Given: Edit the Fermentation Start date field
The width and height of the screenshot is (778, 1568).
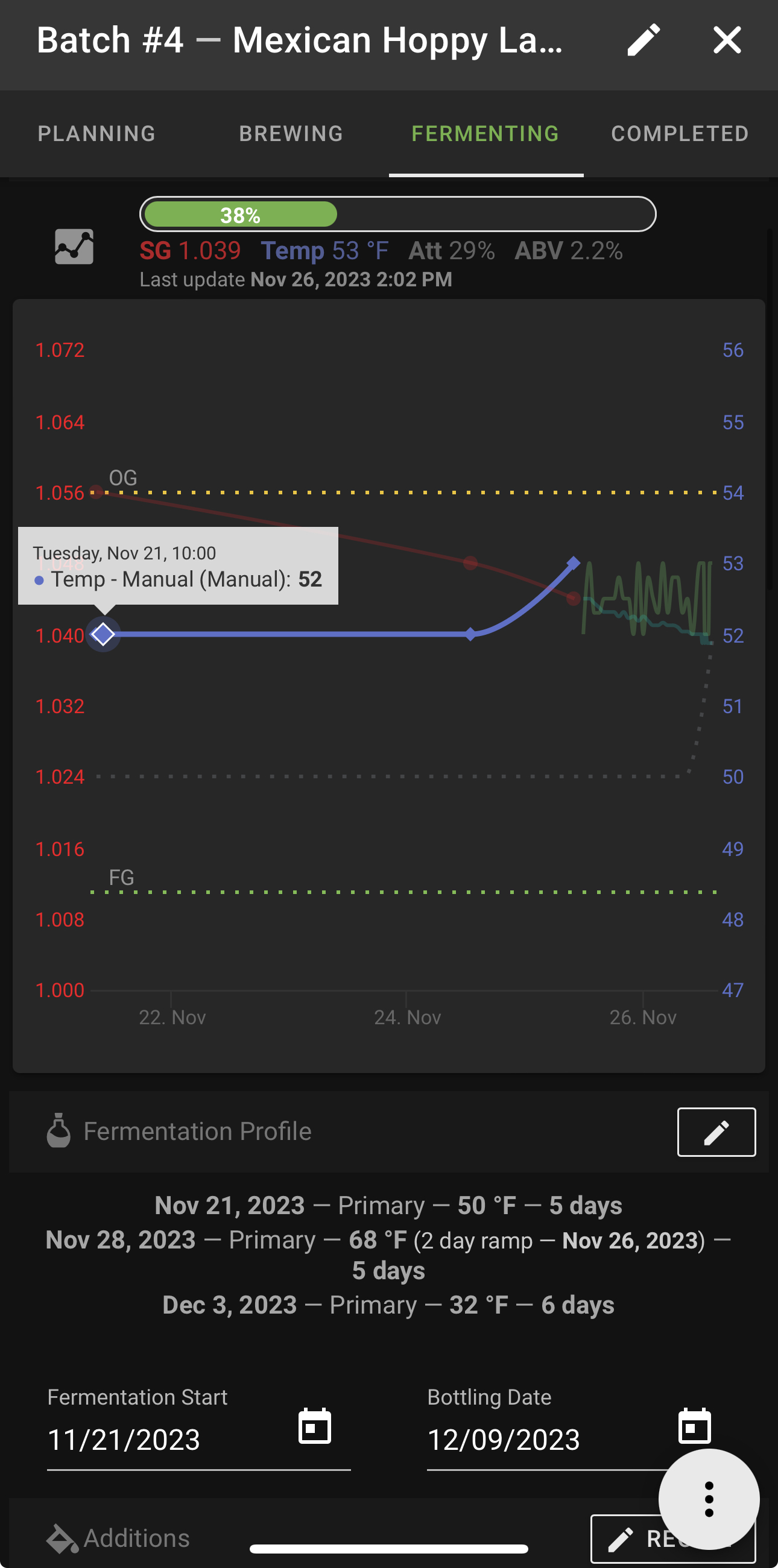Looking at the screenshot, I should (x=199, y=1440).
